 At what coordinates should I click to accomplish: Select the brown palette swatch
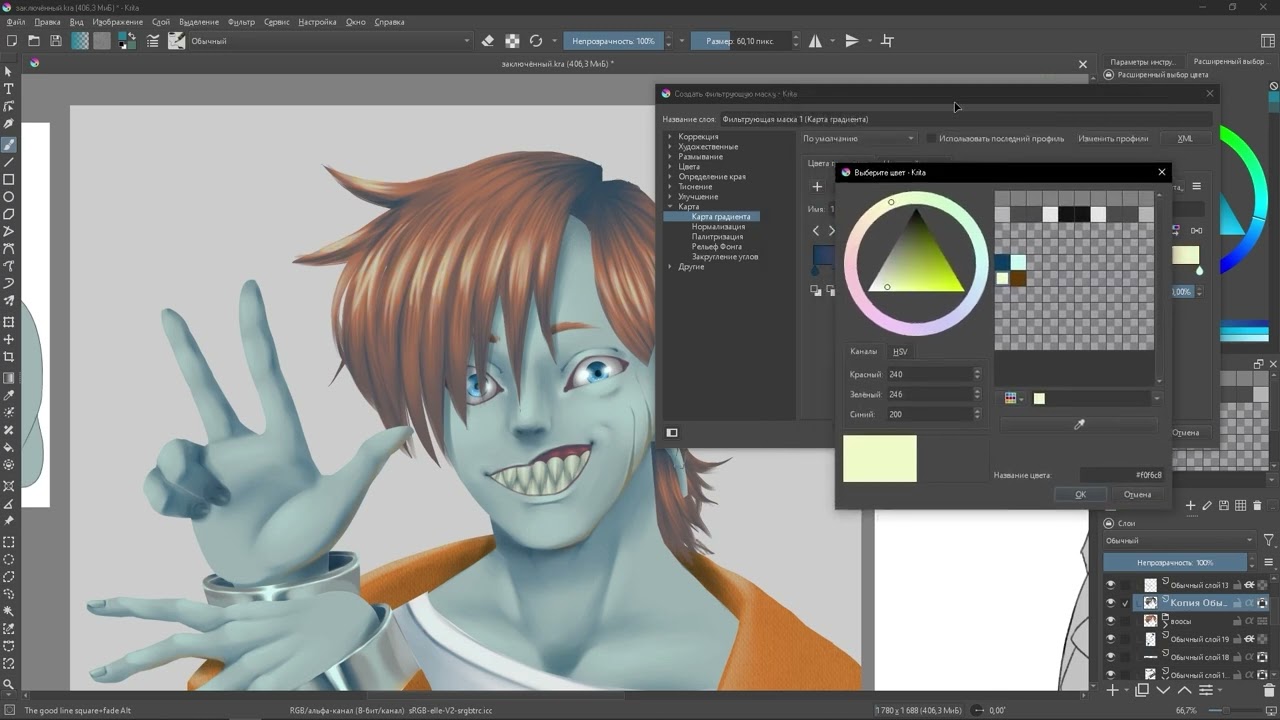[x=1018, y=278]
